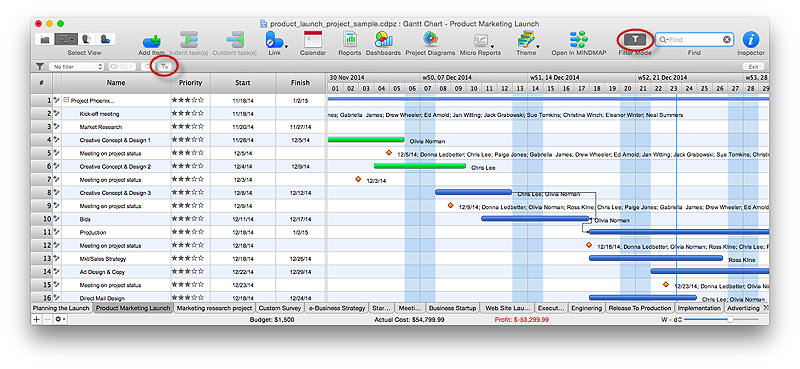Click Creative Concept & Design 1 green bar
Image resolution: width=800 pixels, height=369 pixels.
366,139
